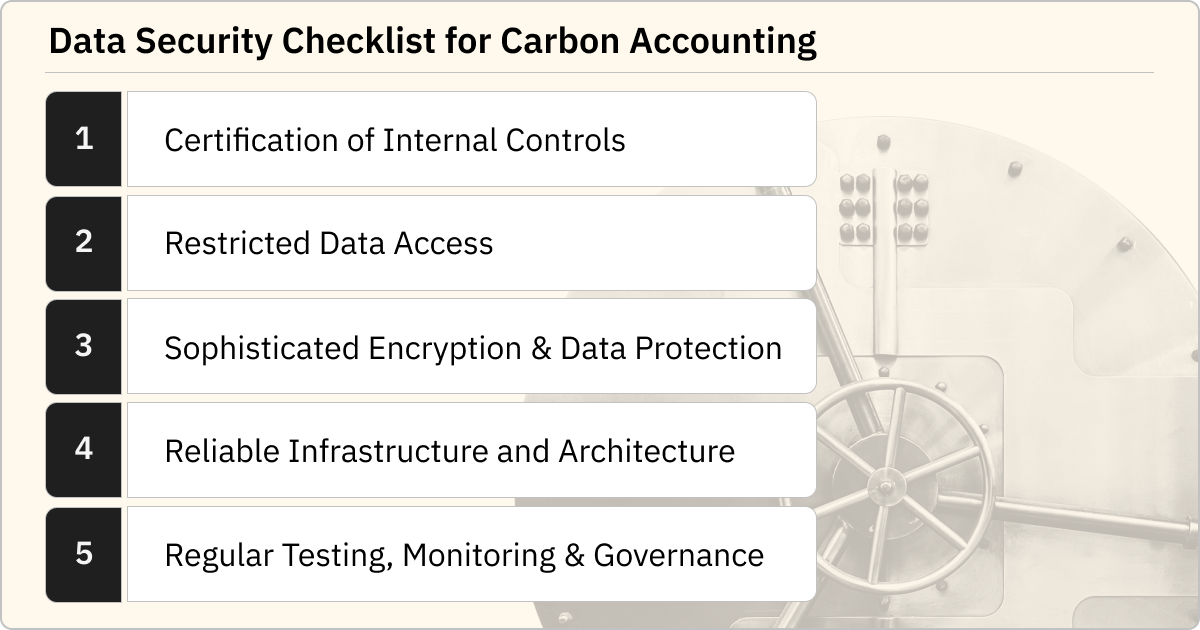
Task: Click the words Carbon Accounting in the heading
Action: pos(658,41)
